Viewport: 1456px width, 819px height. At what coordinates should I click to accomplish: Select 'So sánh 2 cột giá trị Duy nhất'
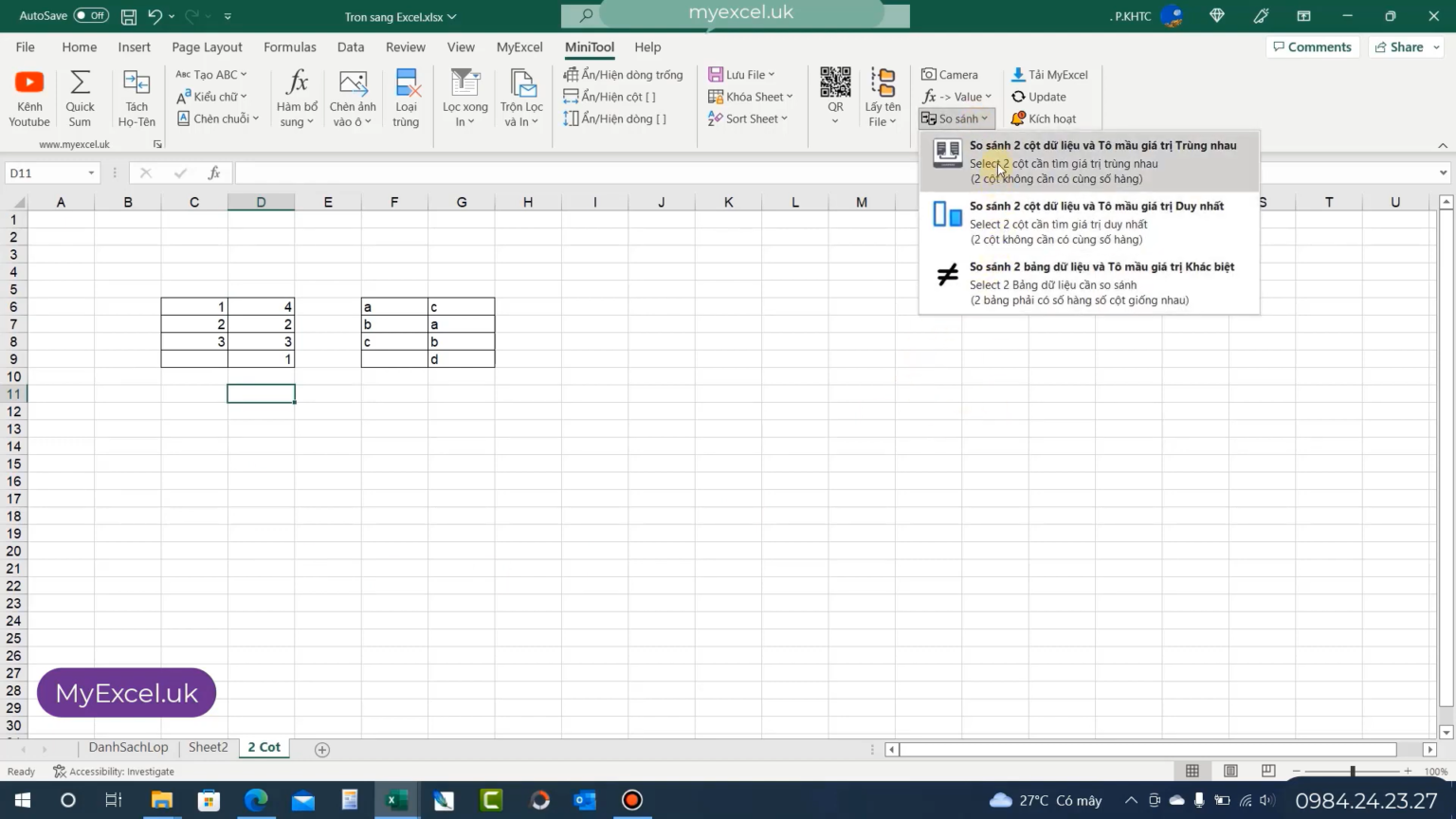(x=1095, y=205)
